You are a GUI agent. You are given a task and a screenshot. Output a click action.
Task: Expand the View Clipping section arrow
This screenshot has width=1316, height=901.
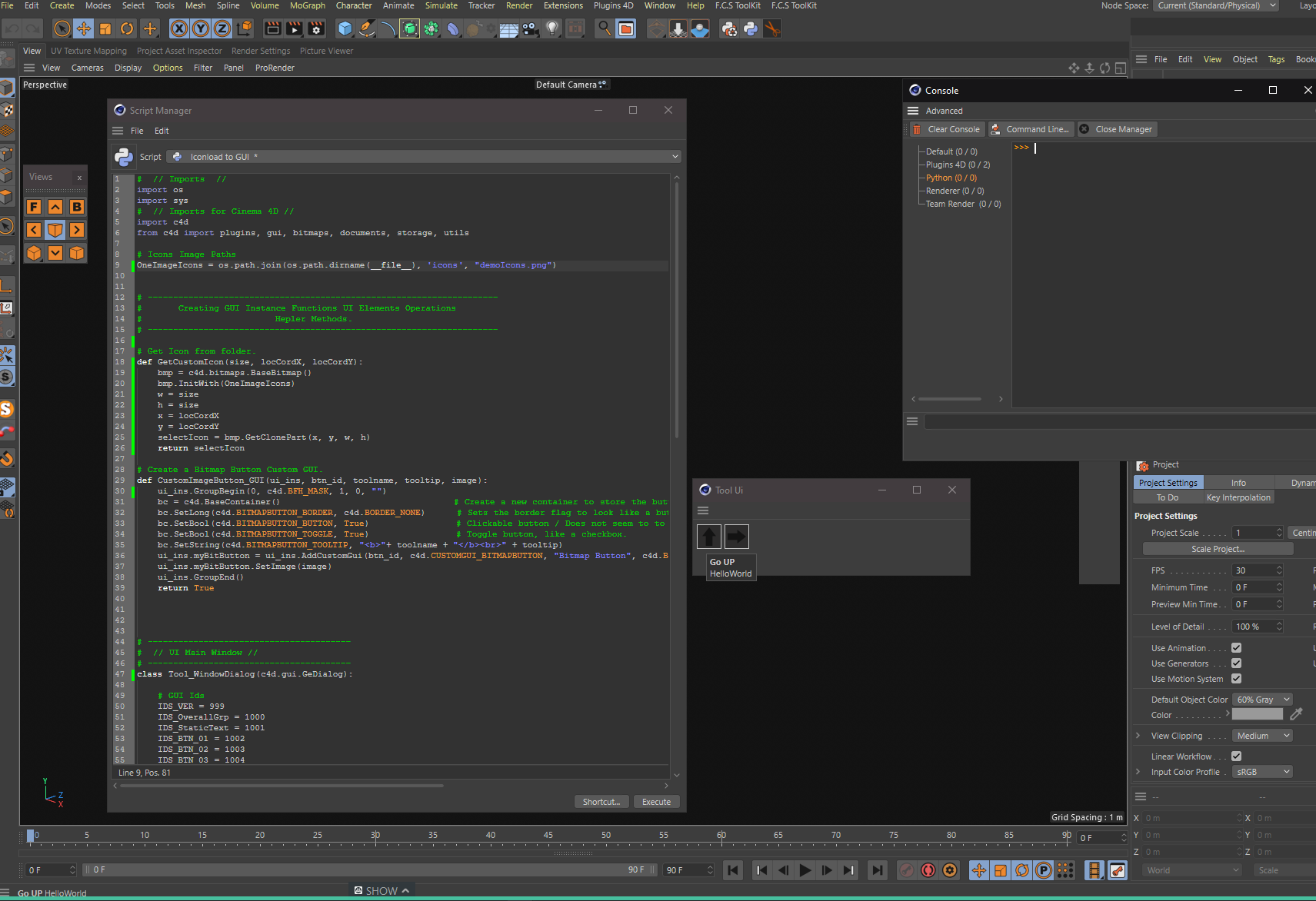(1138, 736)
